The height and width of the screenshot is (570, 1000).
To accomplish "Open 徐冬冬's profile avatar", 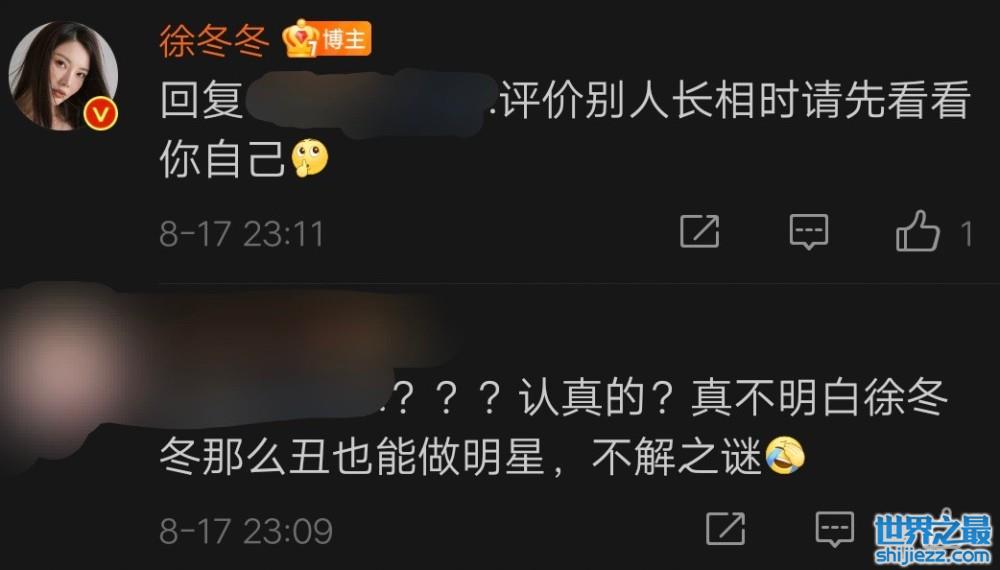I will (62, 75).
